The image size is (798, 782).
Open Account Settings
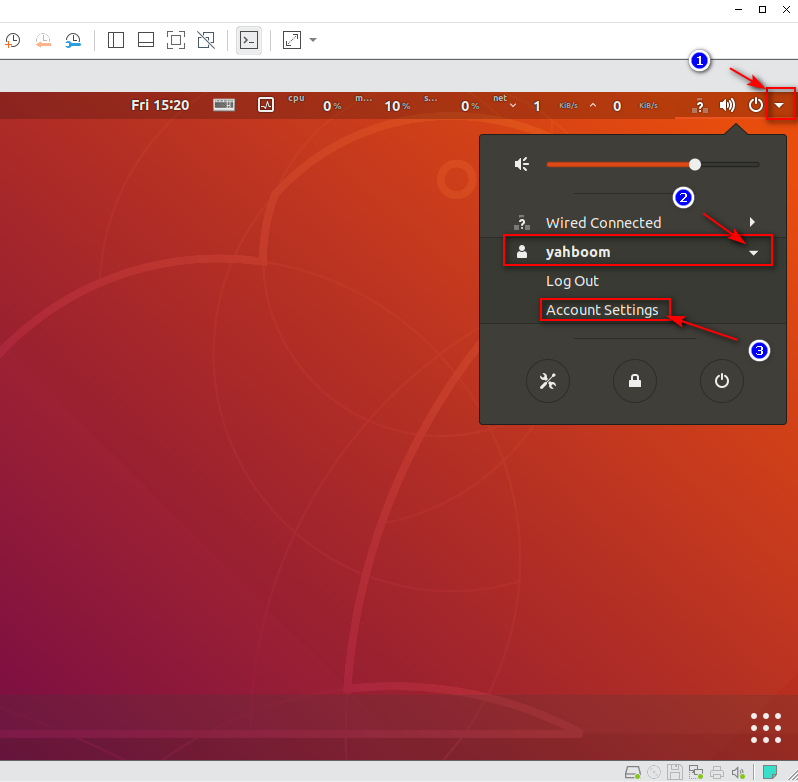(x=602, y=310)
